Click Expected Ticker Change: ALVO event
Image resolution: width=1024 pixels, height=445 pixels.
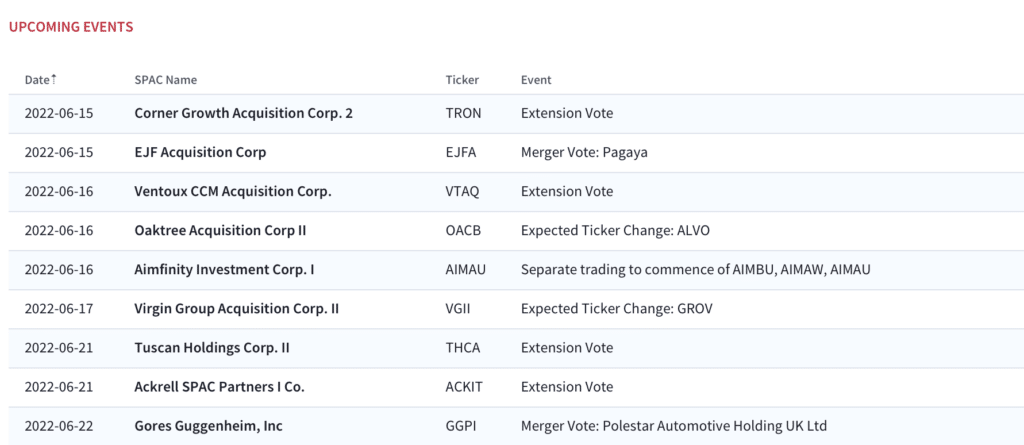tap(614, 231)
